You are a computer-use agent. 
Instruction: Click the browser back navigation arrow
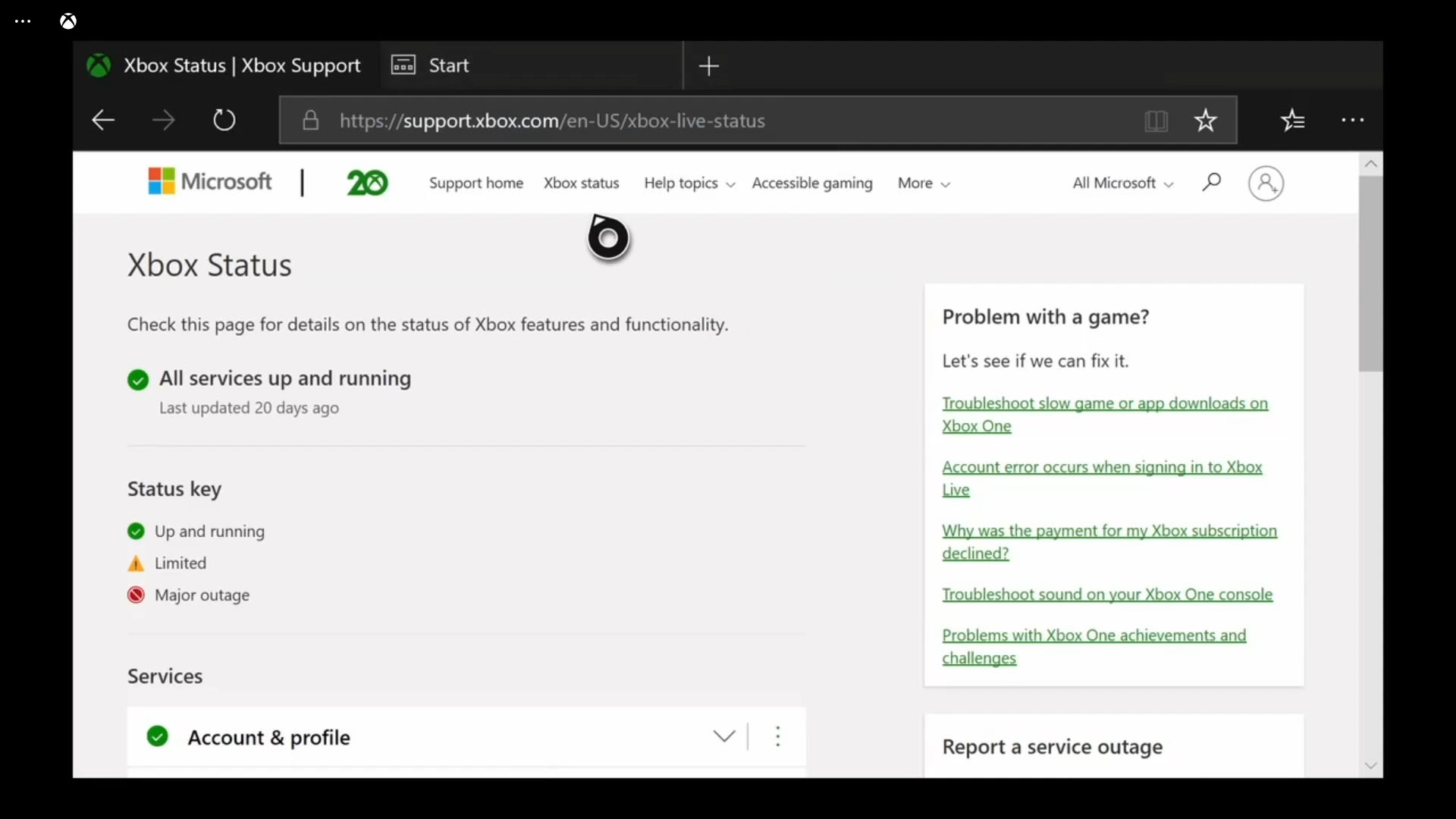(103, 121)
